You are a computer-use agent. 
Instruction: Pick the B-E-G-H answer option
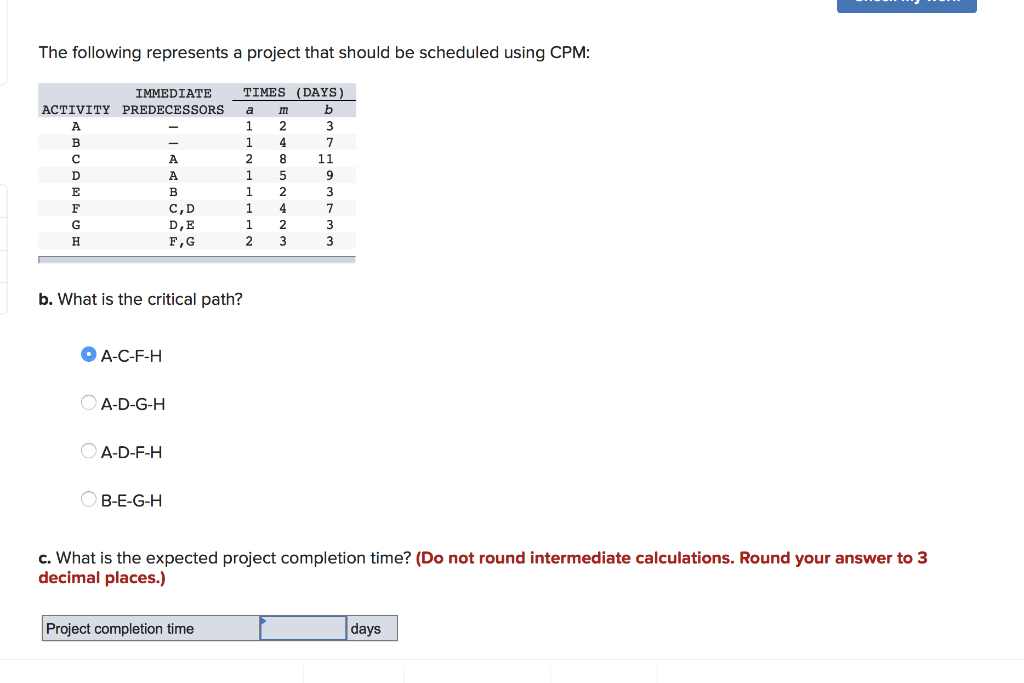(88, 499)
